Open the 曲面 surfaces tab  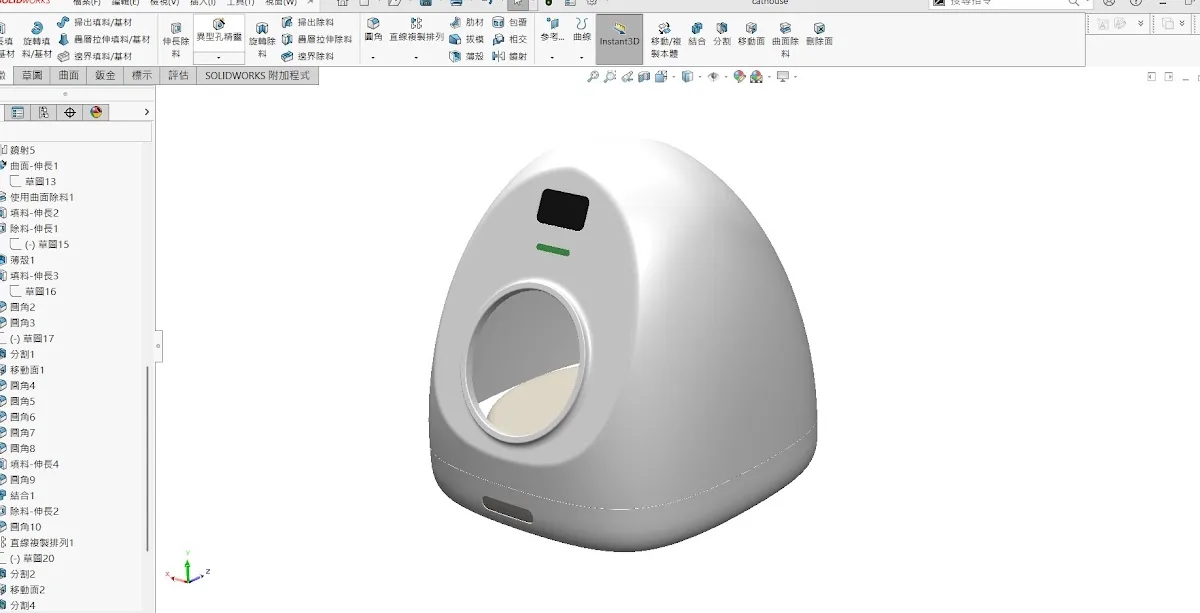coord(69,75)
